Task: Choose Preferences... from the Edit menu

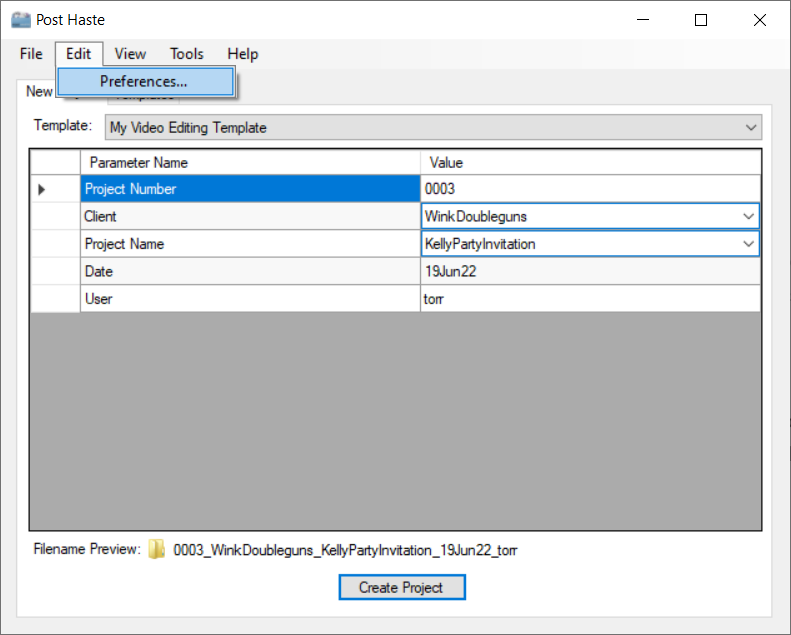Action: point(144,82)
